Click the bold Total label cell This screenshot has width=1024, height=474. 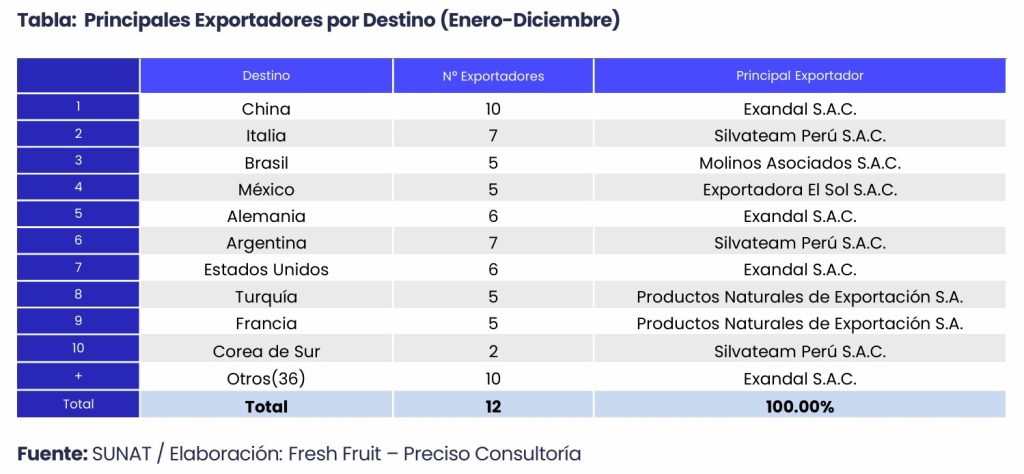266,406
